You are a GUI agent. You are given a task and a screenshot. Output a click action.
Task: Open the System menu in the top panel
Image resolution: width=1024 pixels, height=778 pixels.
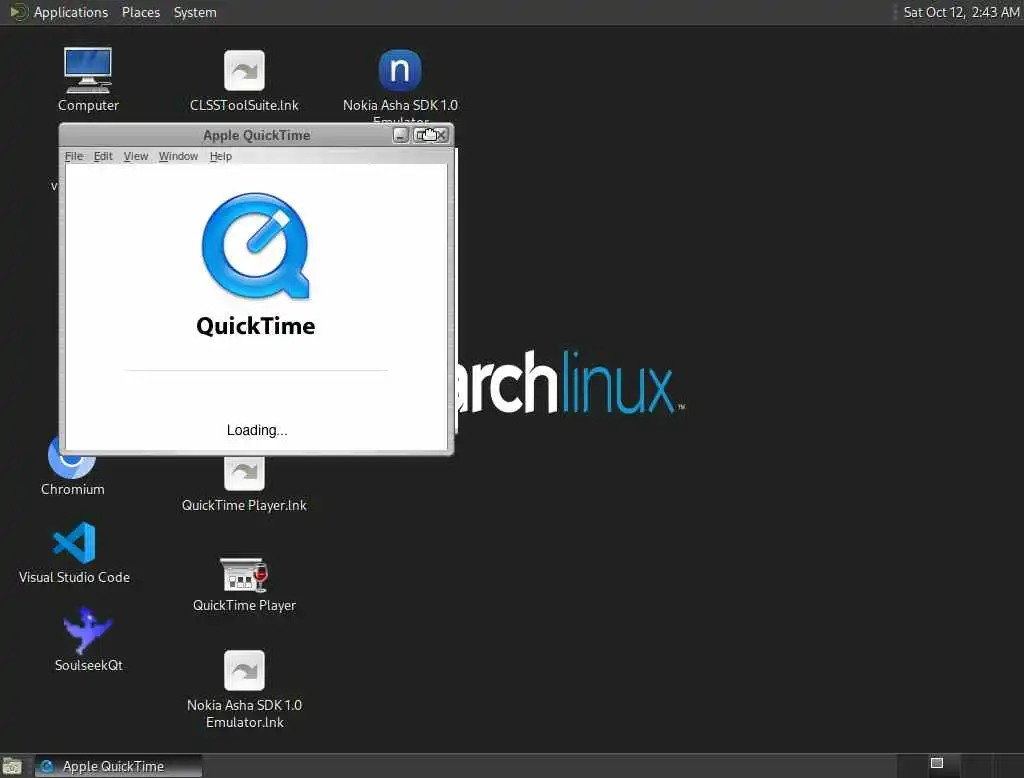(x=195, y=12)
